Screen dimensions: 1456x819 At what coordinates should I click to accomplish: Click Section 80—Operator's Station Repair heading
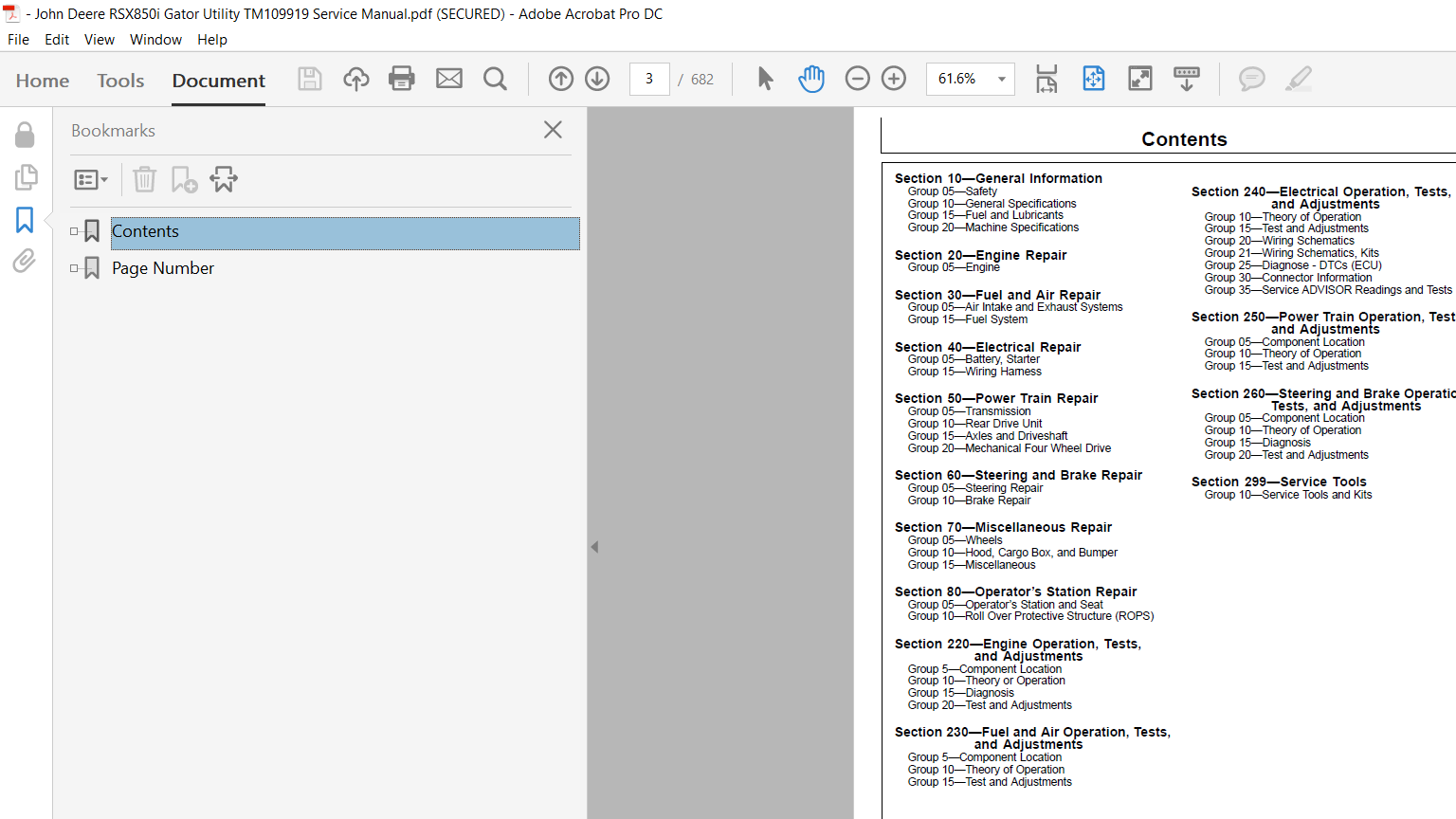[1015, 591]
